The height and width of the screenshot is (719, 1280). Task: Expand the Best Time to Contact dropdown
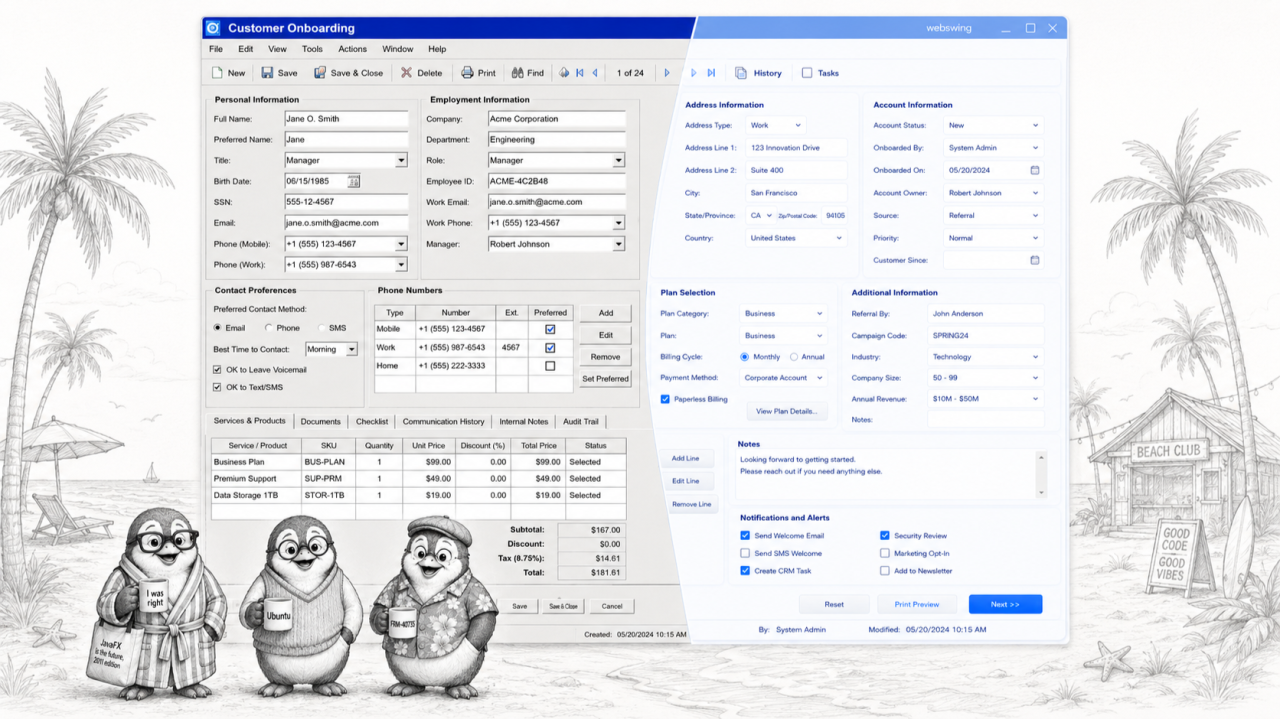(x=351, y=349)
